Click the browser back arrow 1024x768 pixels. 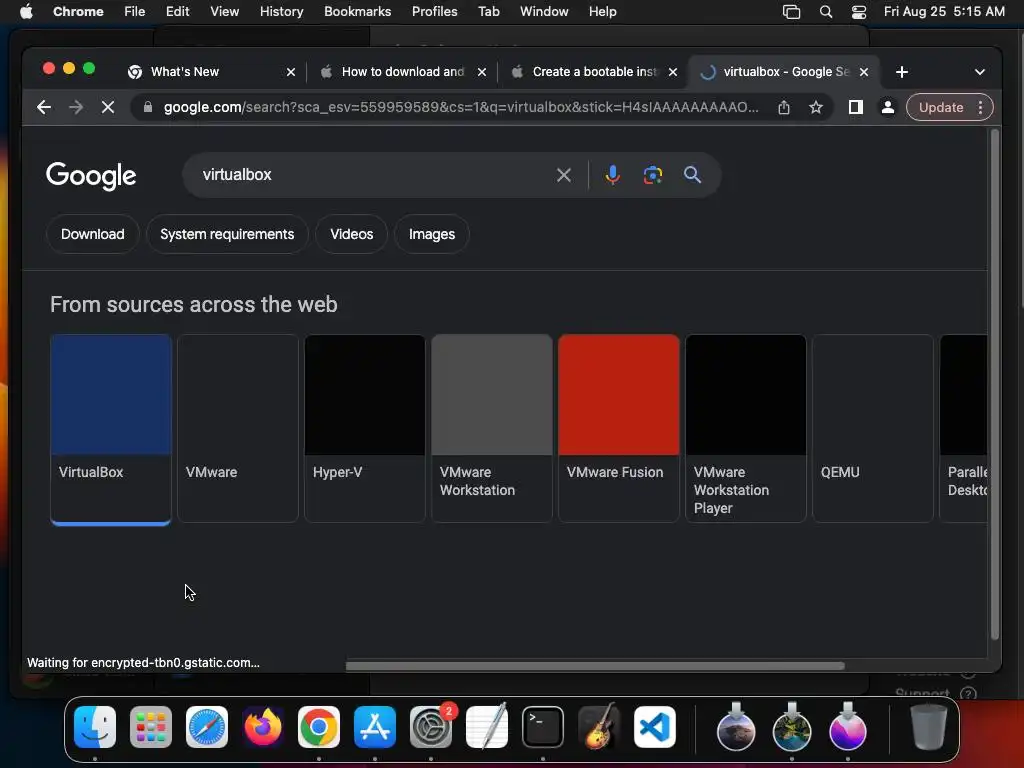[44, 107]
